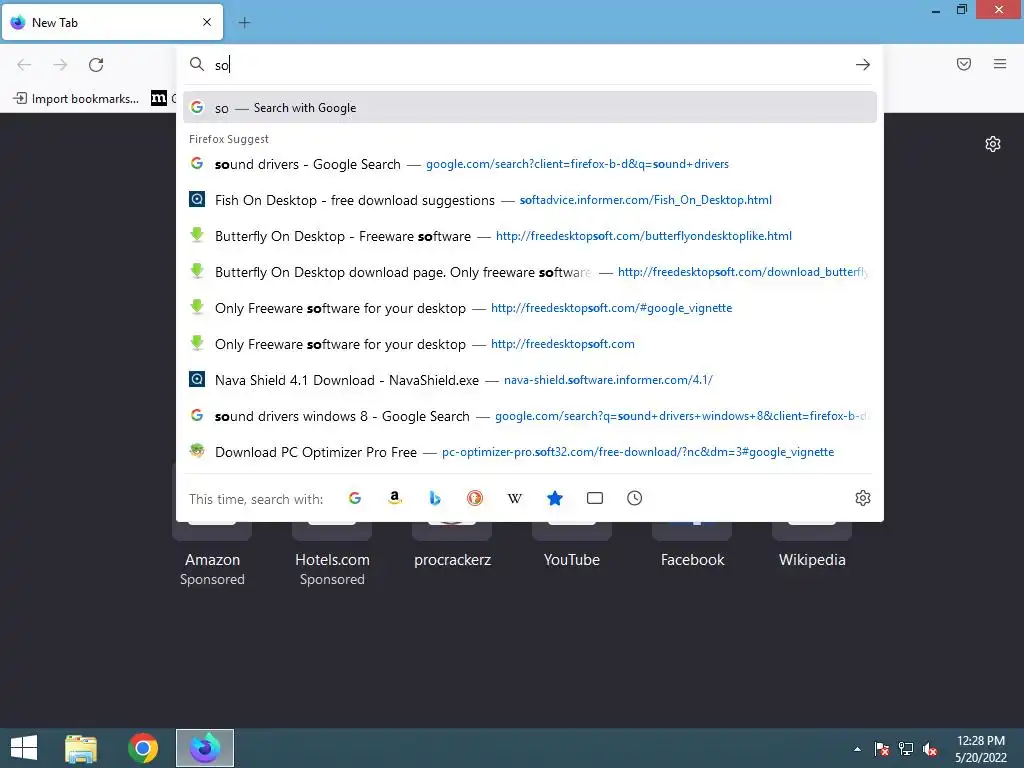The width and height of the screenshot is (1024, 768).
Task: Open the Firefox hamburger application menu
Action: point(1000,64)
